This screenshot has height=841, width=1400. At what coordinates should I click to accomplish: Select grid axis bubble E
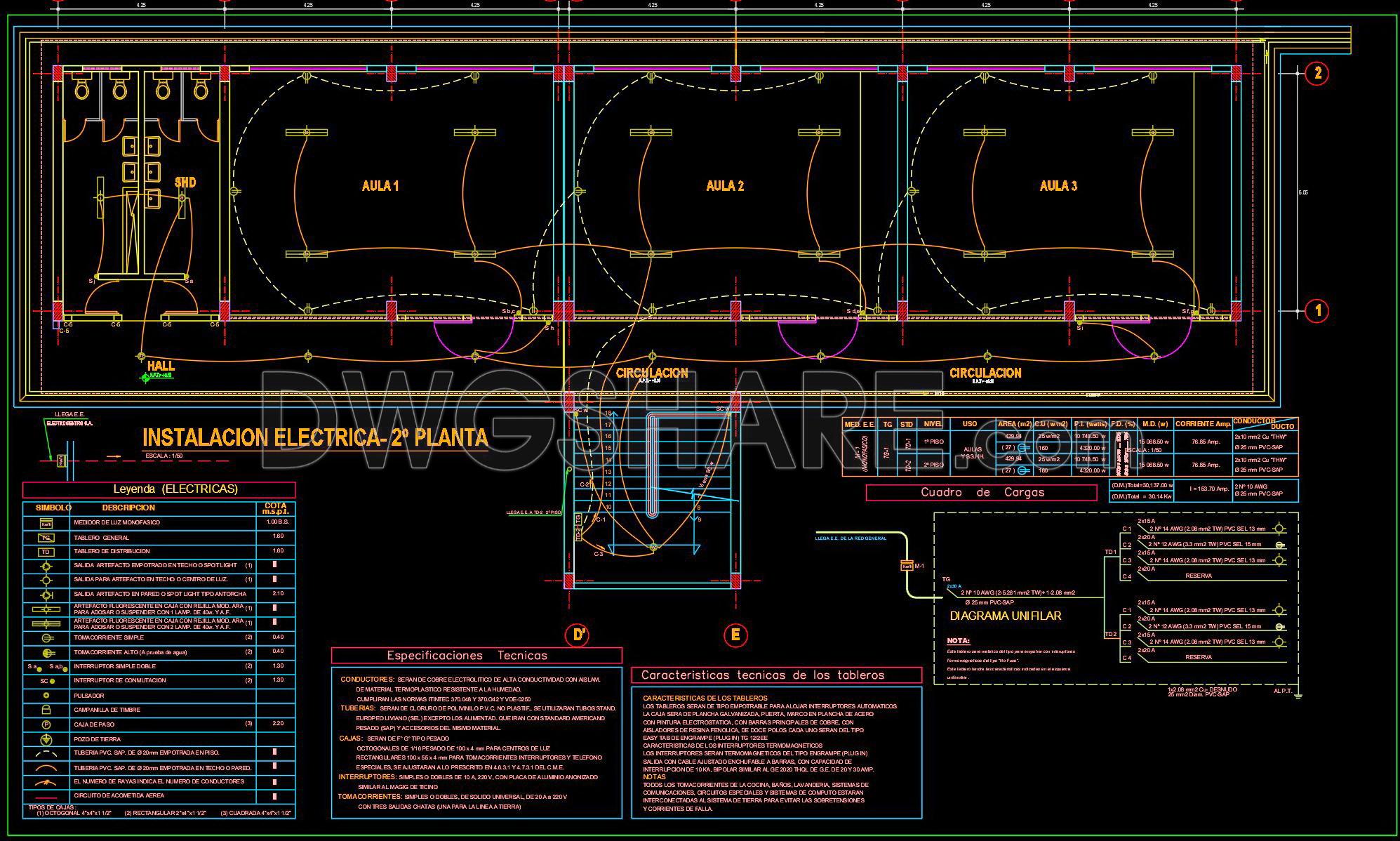(735, 635)
